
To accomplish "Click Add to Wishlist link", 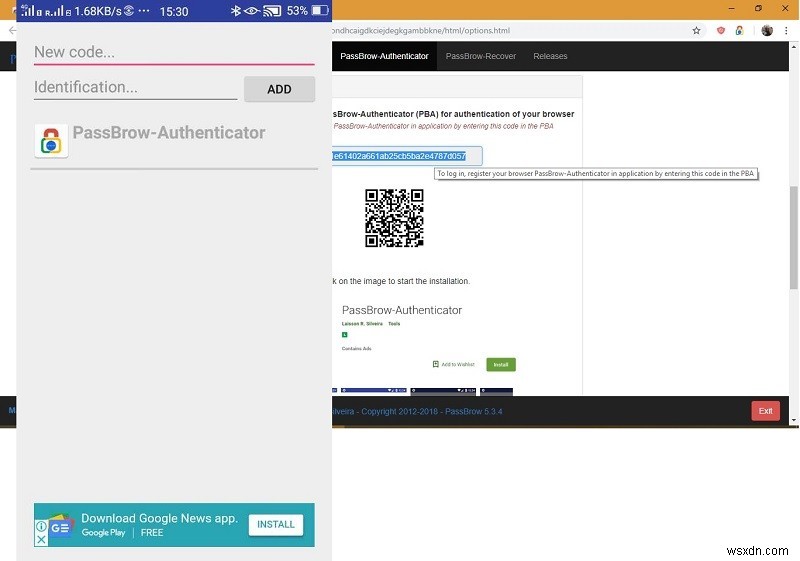I will (454, 364).
